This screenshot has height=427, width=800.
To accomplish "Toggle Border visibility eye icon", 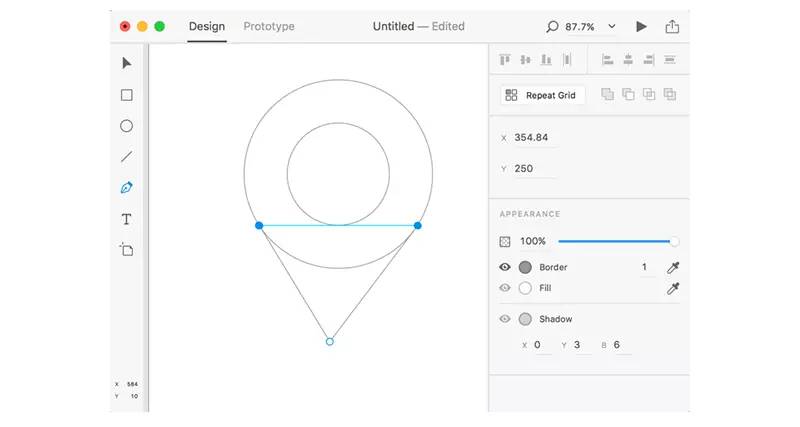I will (x=505, y=267).
